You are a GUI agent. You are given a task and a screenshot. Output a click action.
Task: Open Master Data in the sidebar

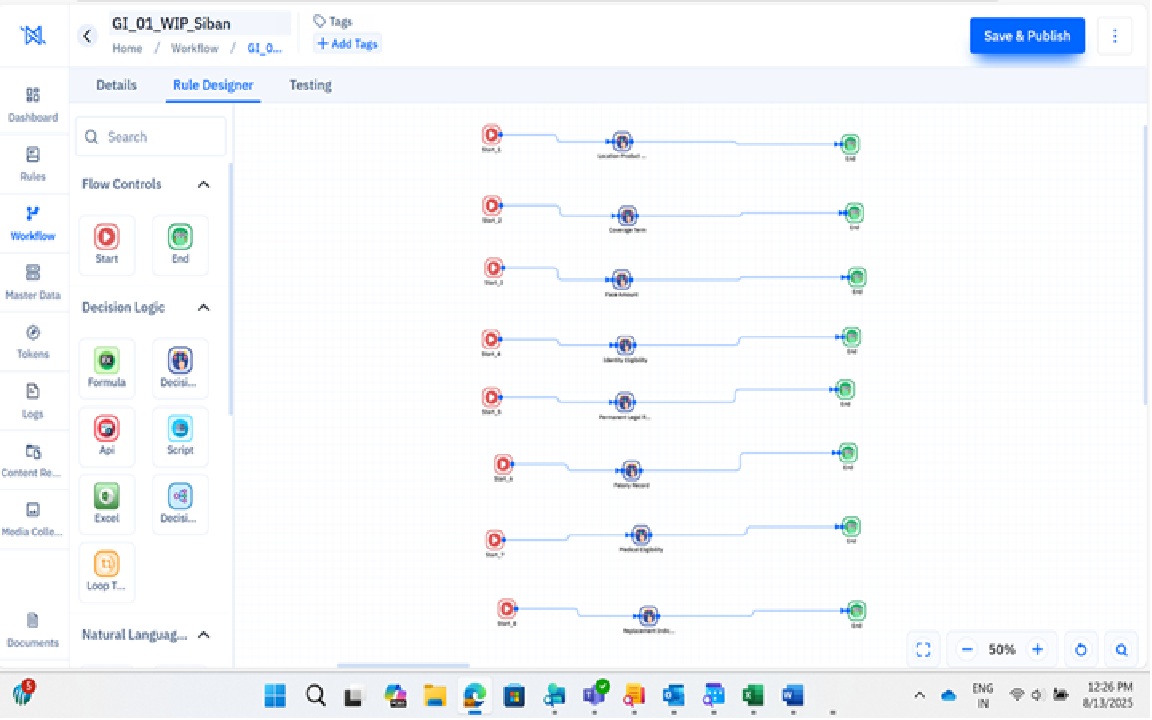coord(32,282)
